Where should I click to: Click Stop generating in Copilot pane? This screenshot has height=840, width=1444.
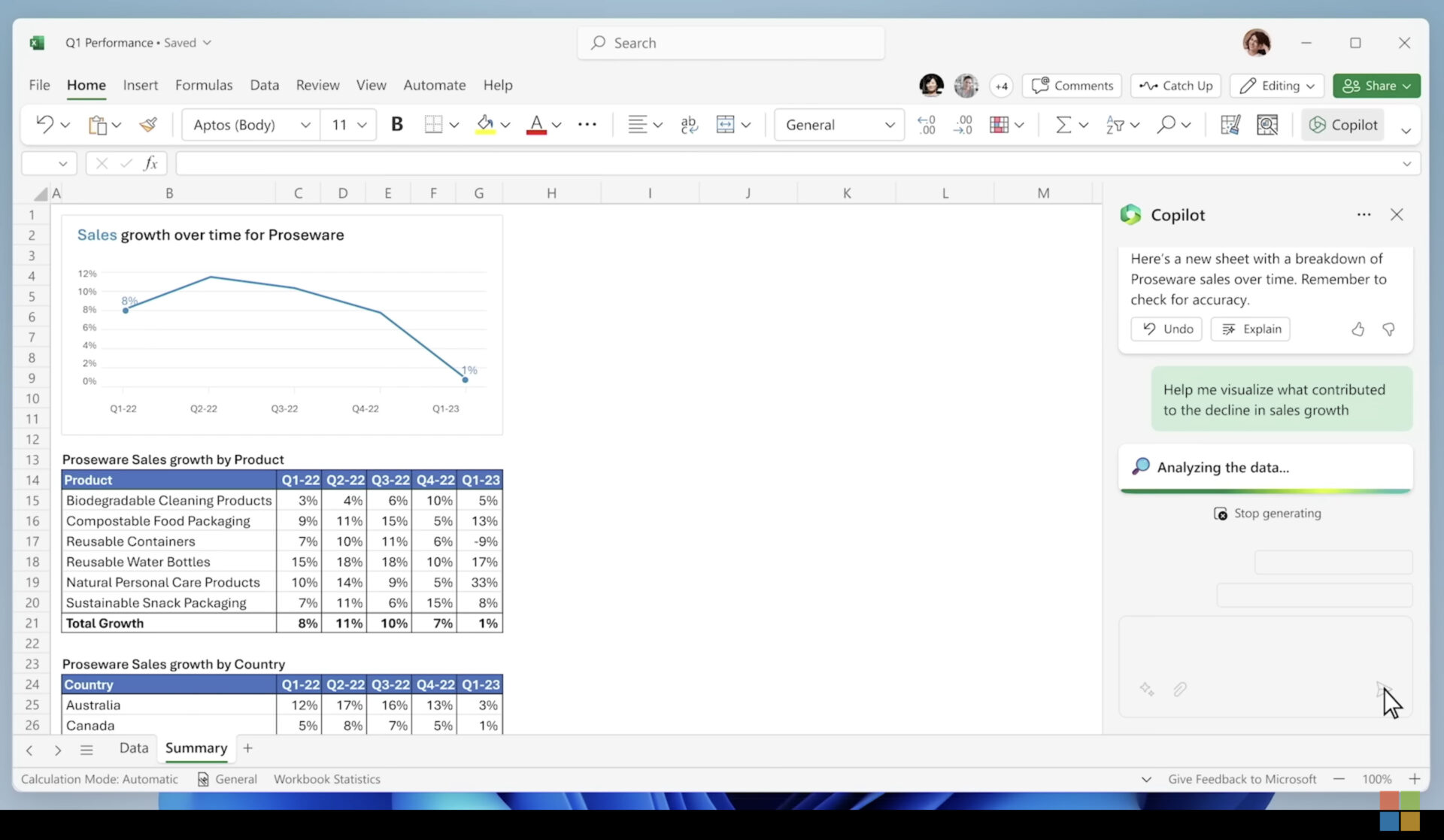coord(1267,514)
